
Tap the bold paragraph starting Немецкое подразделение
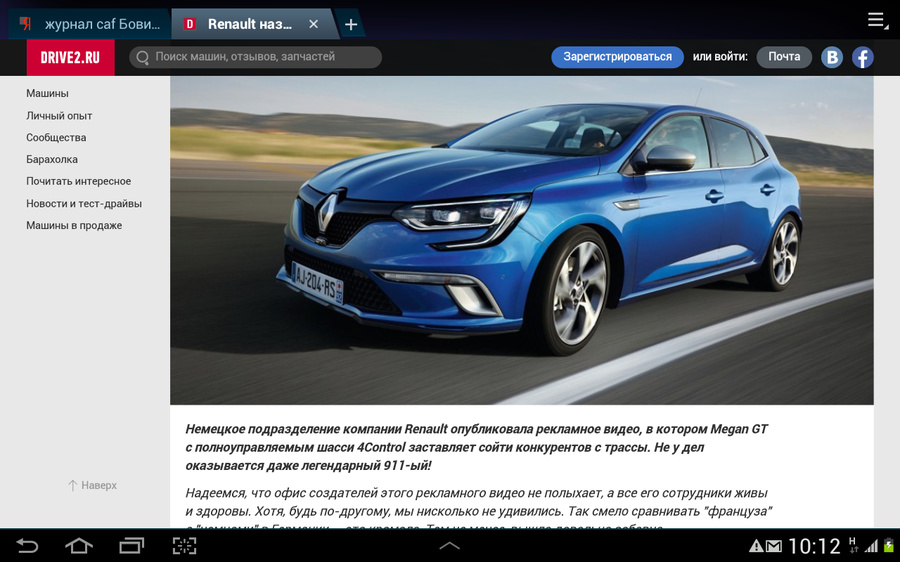tap(476, 447)
